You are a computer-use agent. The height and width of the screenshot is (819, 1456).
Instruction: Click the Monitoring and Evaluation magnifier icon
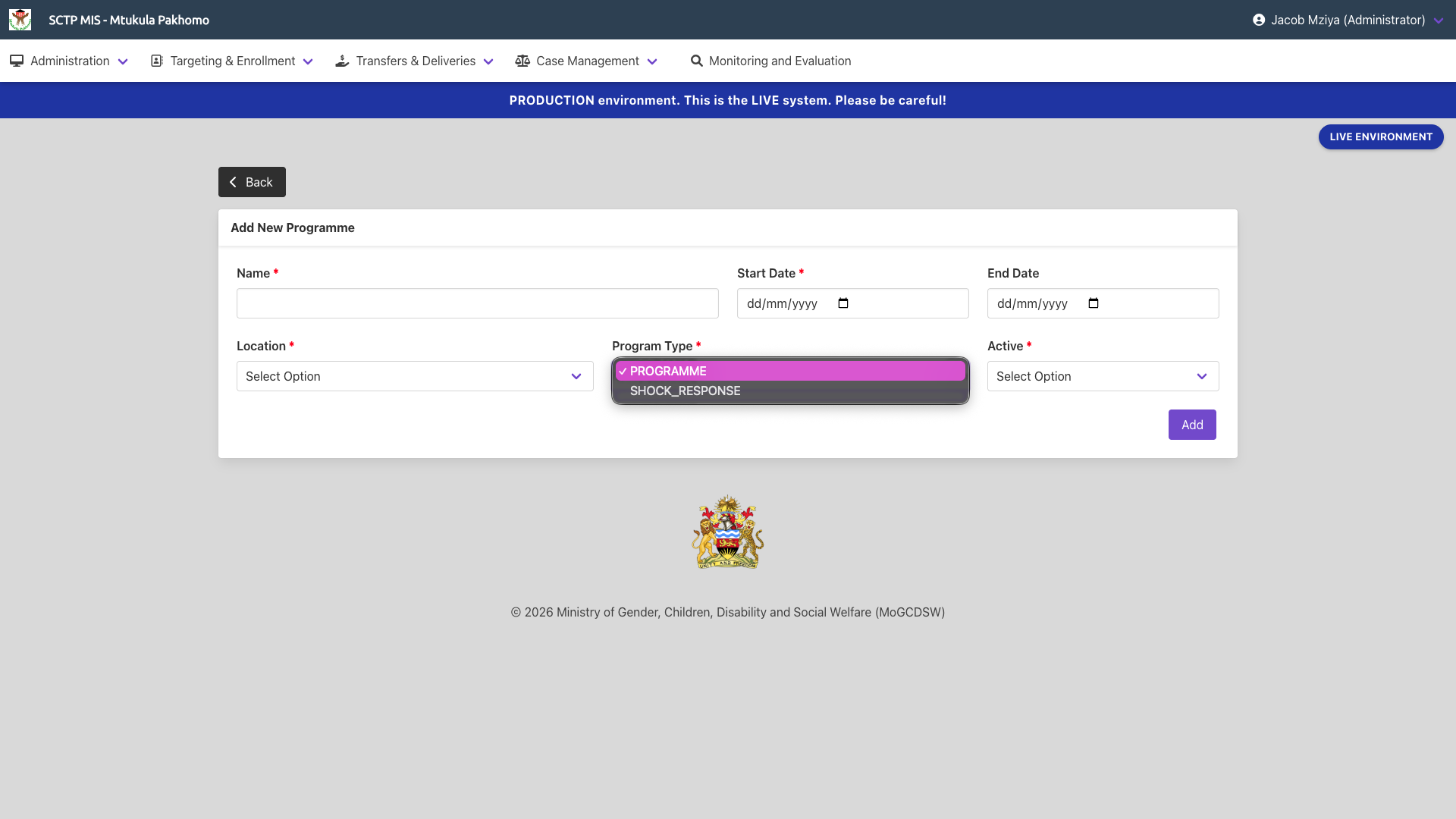pyautogui.click(x=696, y=61)
